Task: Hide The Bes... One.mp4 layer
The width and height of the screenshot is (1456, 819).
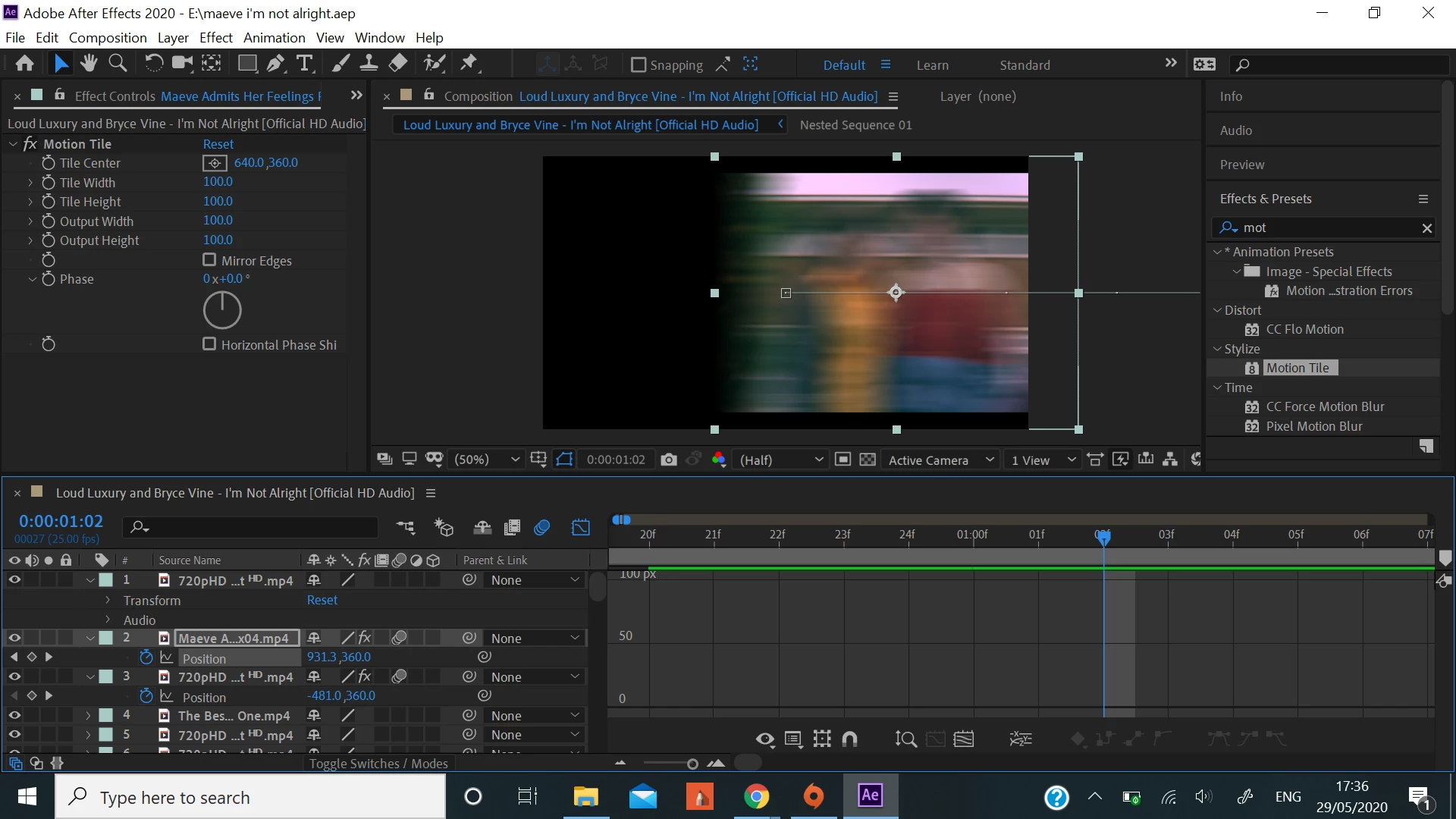Action: click(x=14, y=715)
